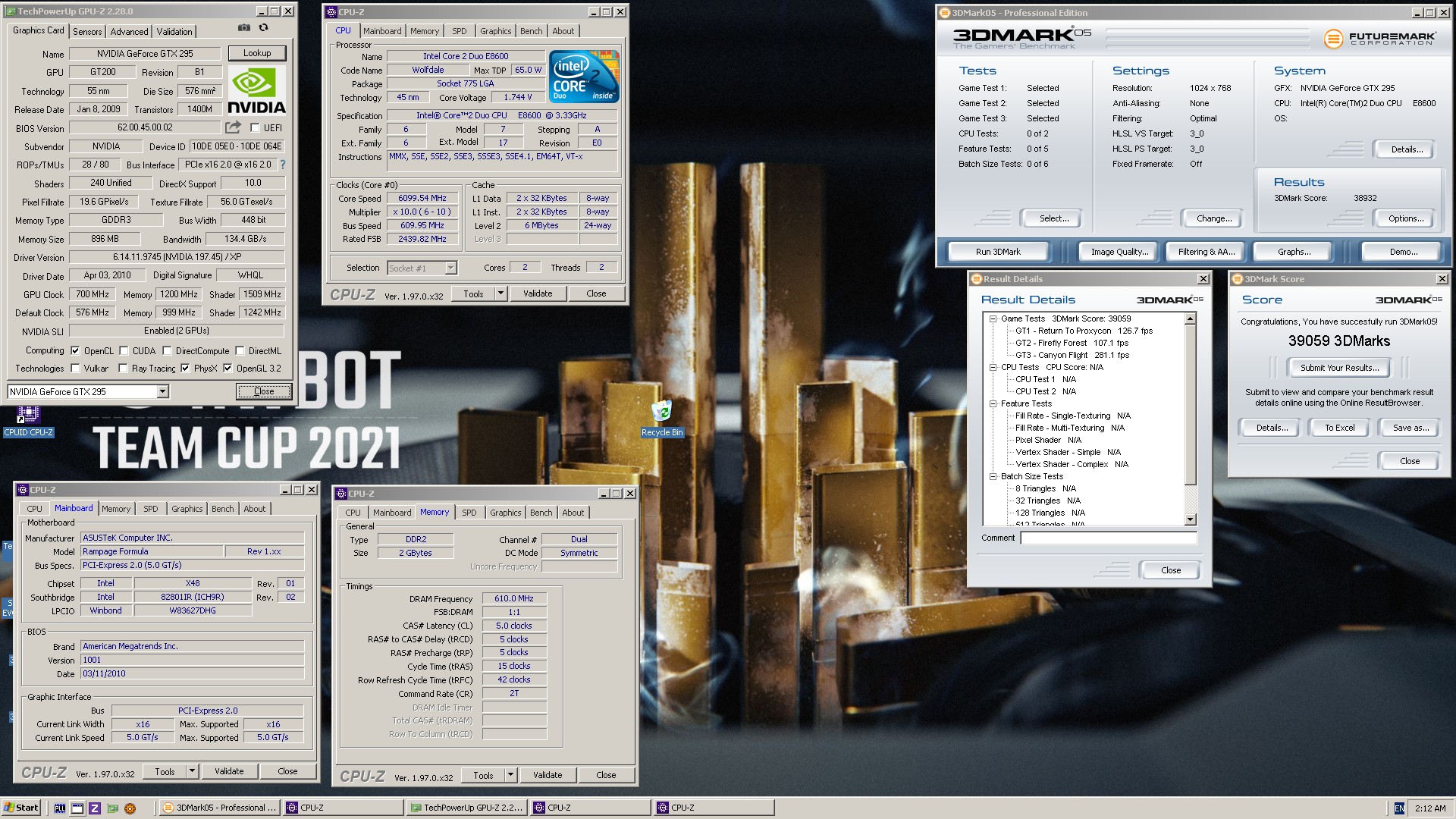Collapse the Game Tests tree node
This screenshot has width=1456, height=819.
click(993, 318)
